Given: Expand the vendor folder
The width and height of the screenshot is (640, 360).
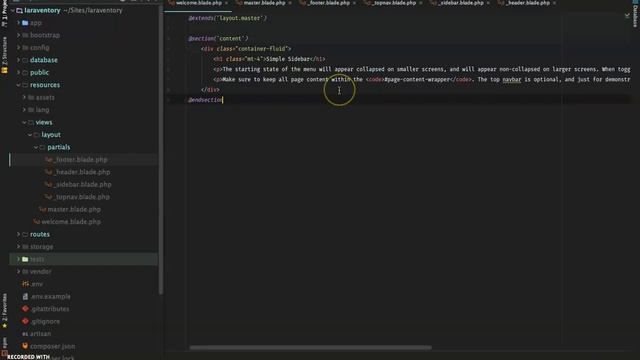Looking at the screenshot, I should [18, 271].
